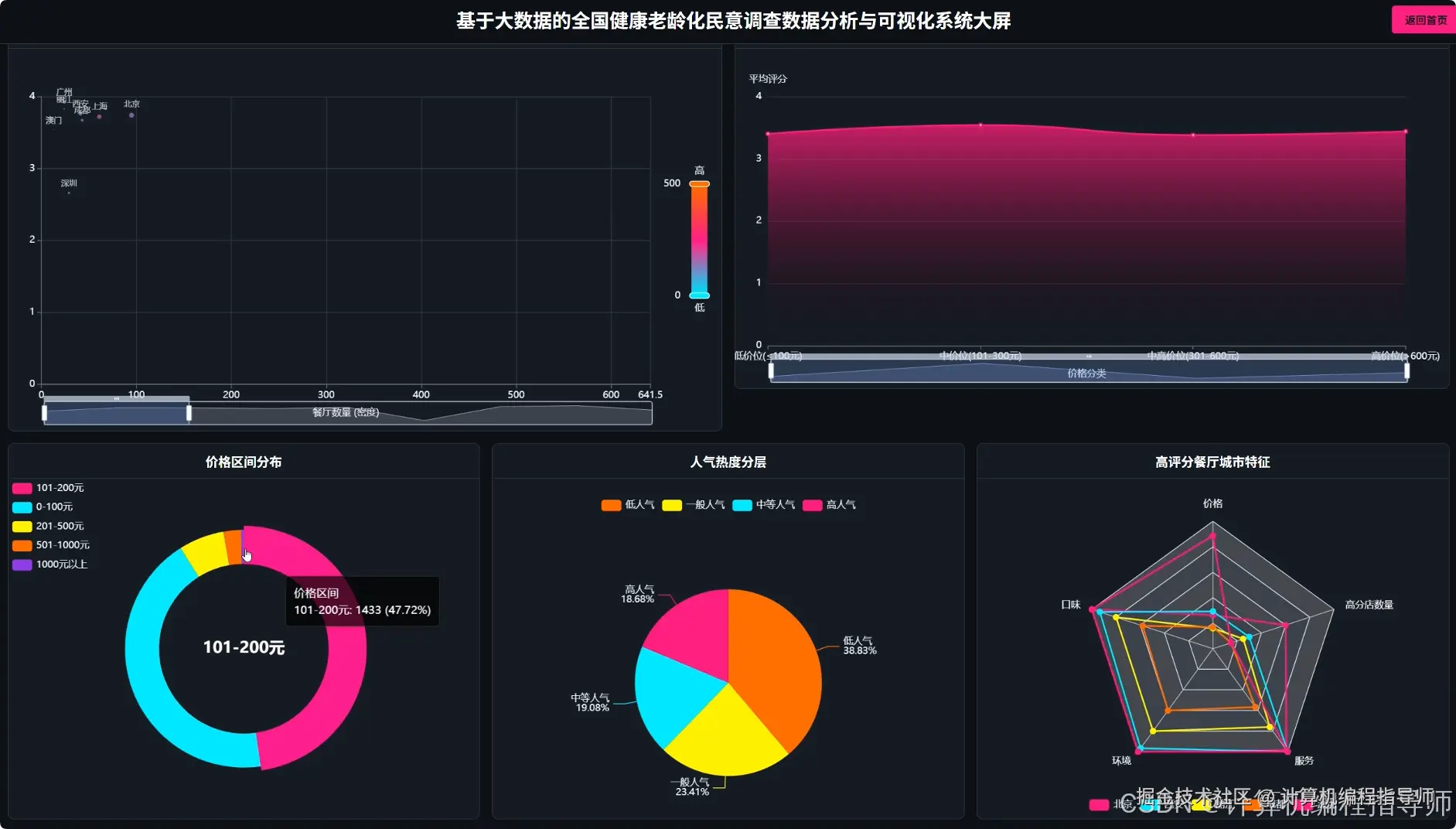
Task: Click the 价格 axis label on the radar
Action: coord(1212,503)
